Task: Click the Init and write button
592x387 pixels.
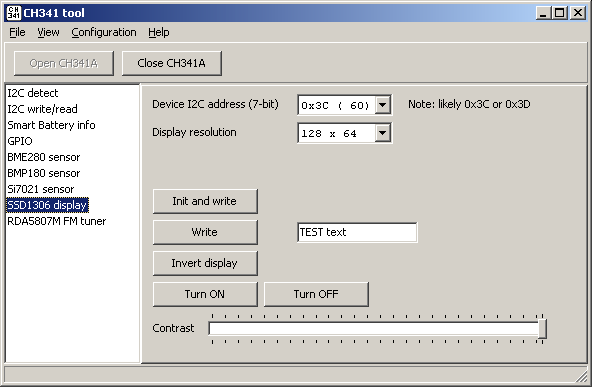Action: tap(205, 201)
